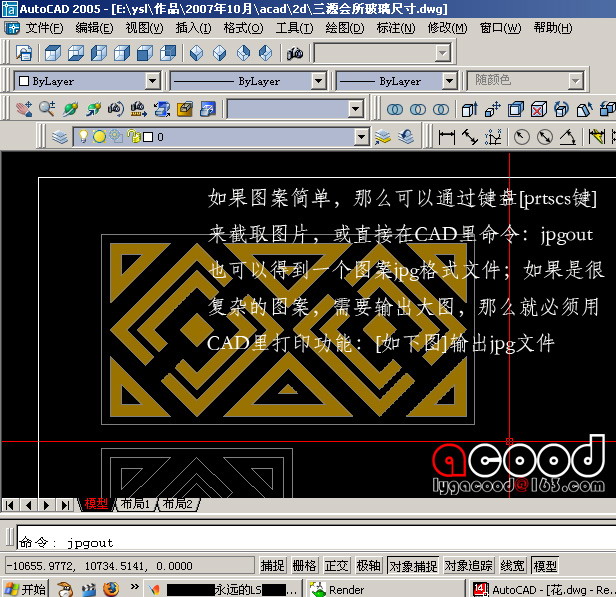The image size is (616, 597).
Task: Select the Aligned Dimension tool
Action: (x=470, y=137)
